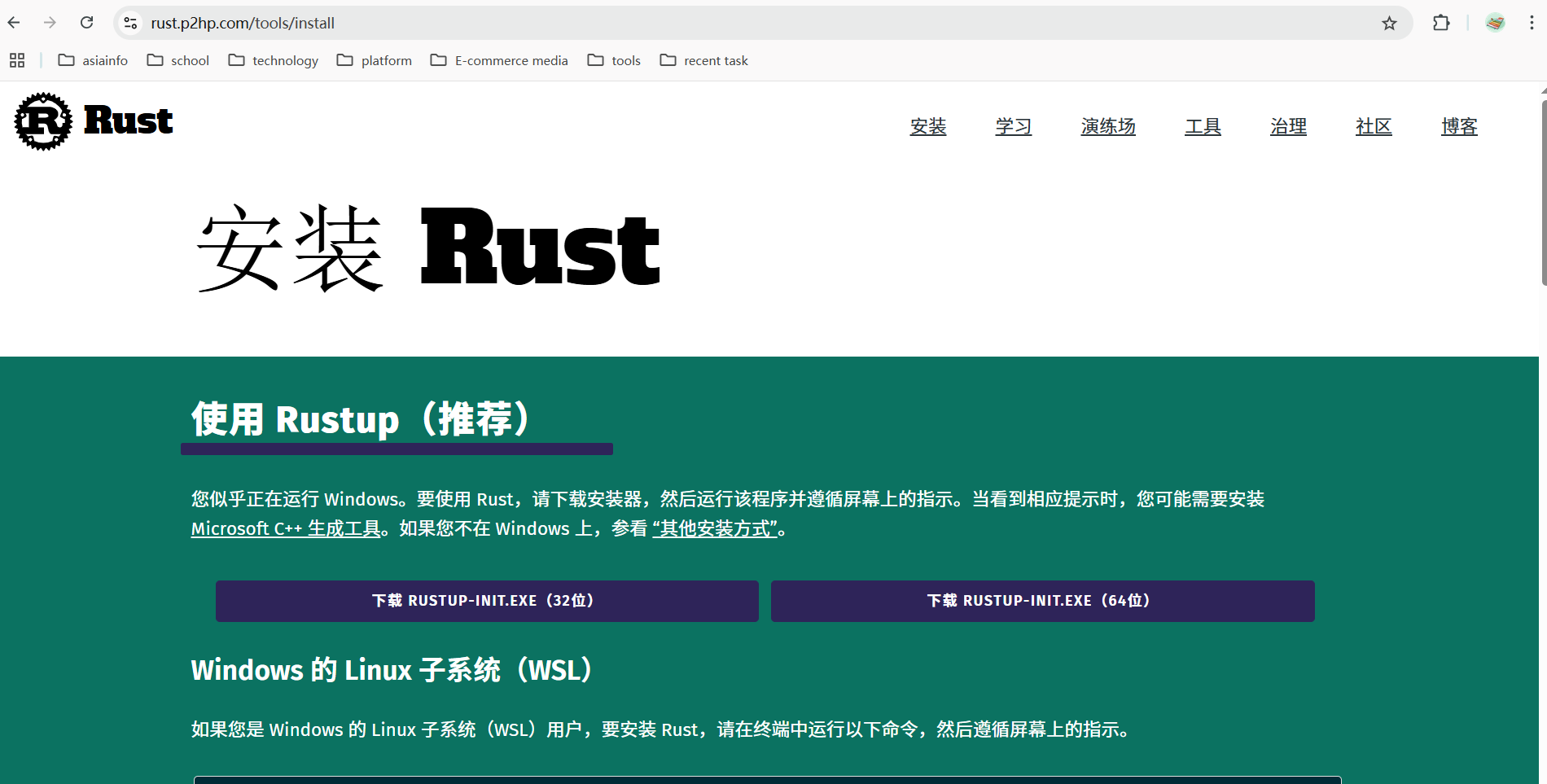This screenshot has height=784, width=1547.
Task: View site information icon in address bar
Action: click(130, 23)
